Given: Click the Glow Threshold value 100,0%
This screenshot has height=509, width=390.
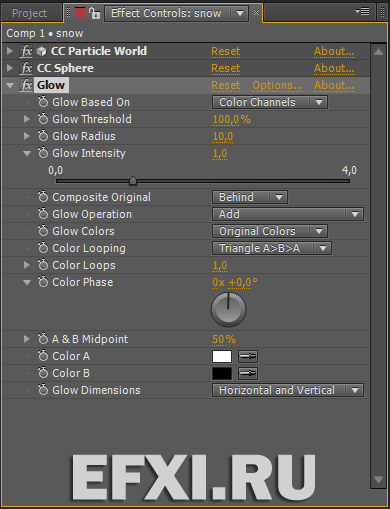Looking at the screenshot, I should point(231,119).
